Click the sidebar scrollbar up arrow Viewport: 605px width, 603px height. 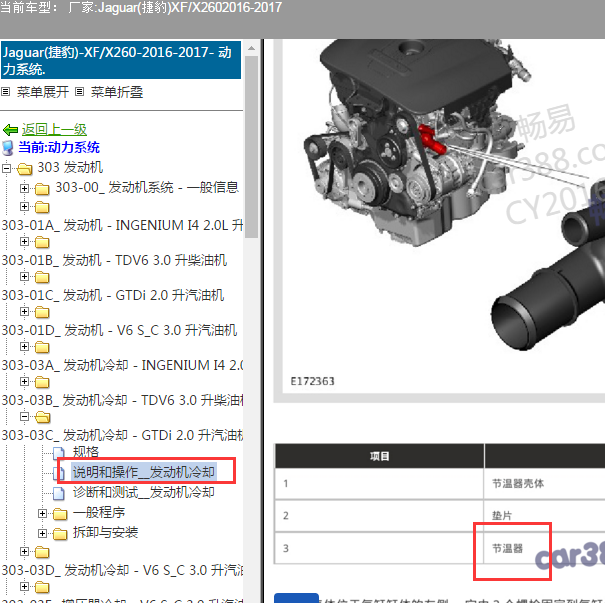(252, 48)
